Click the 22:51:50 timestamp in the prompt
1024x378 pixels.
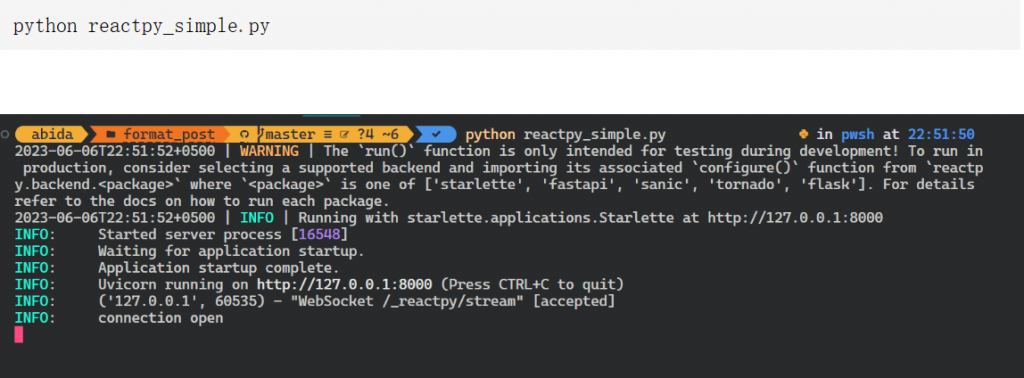click(x=941, y=134)
